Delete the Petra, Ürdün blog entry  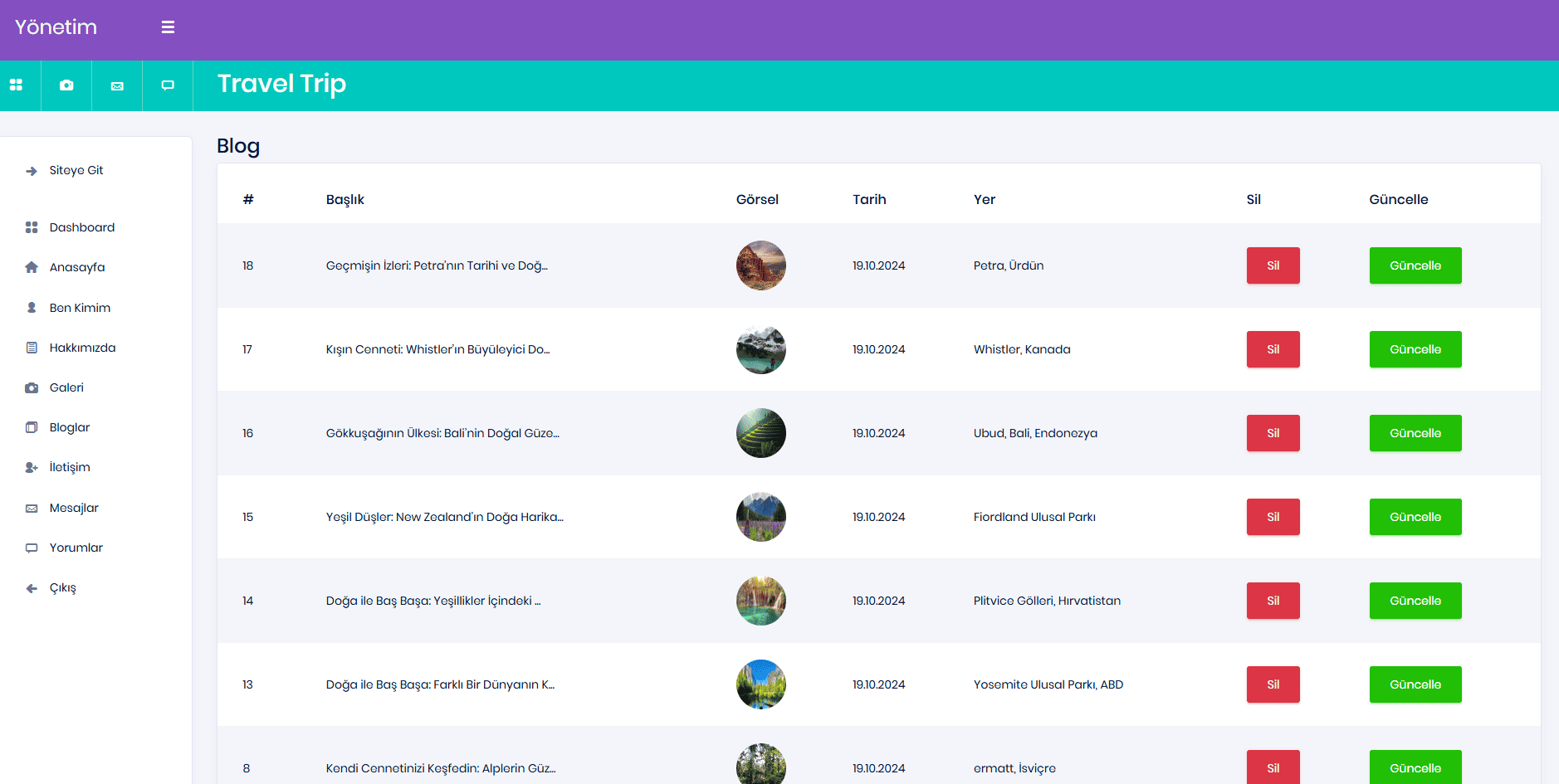pos(1273,265)
